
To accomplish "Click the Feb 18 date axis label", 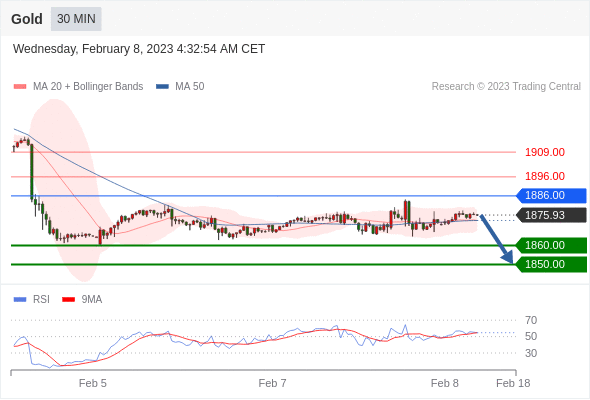I will click(513, 383).
